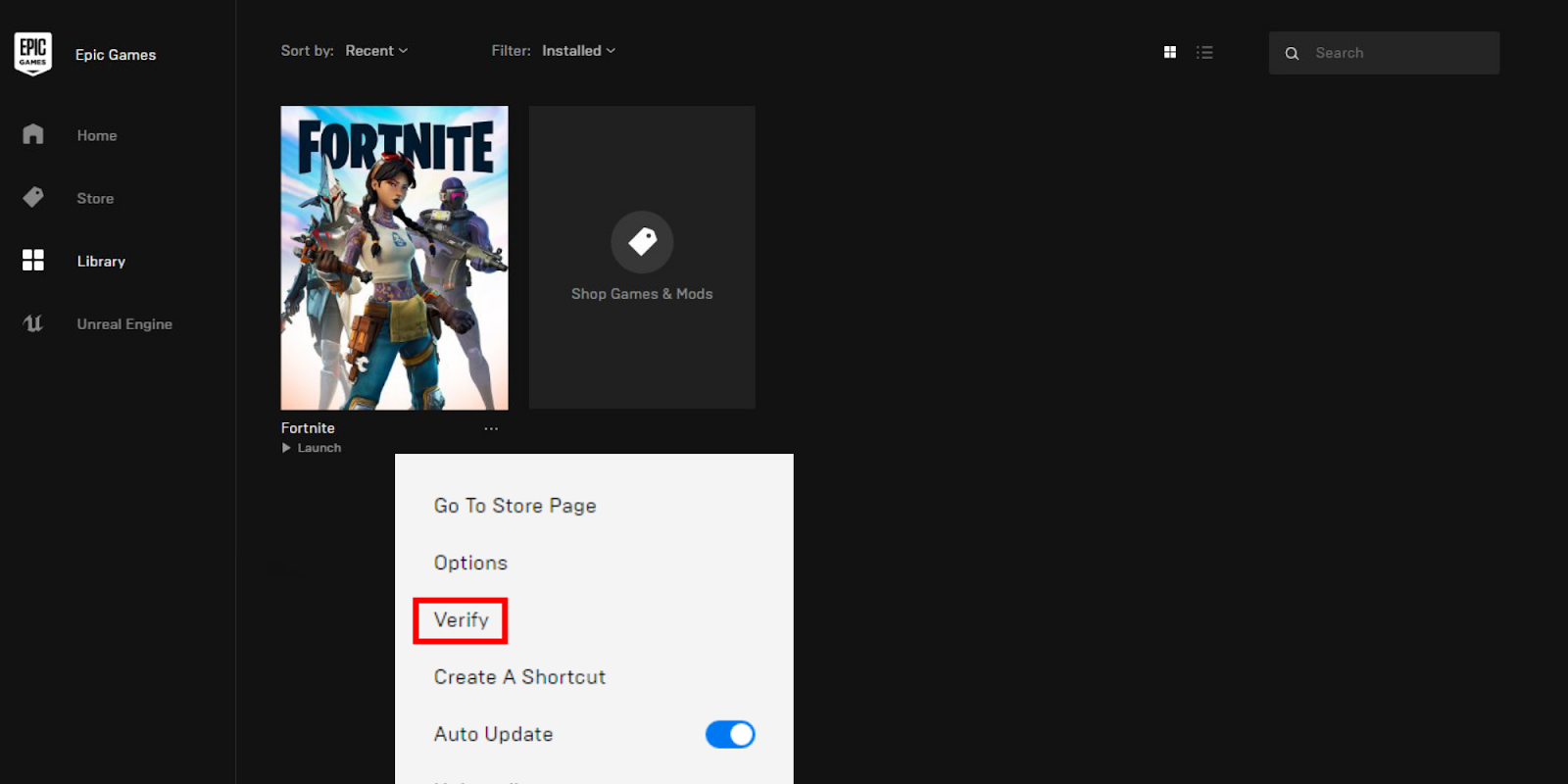Open the Filter Installed dropdown

579,51
